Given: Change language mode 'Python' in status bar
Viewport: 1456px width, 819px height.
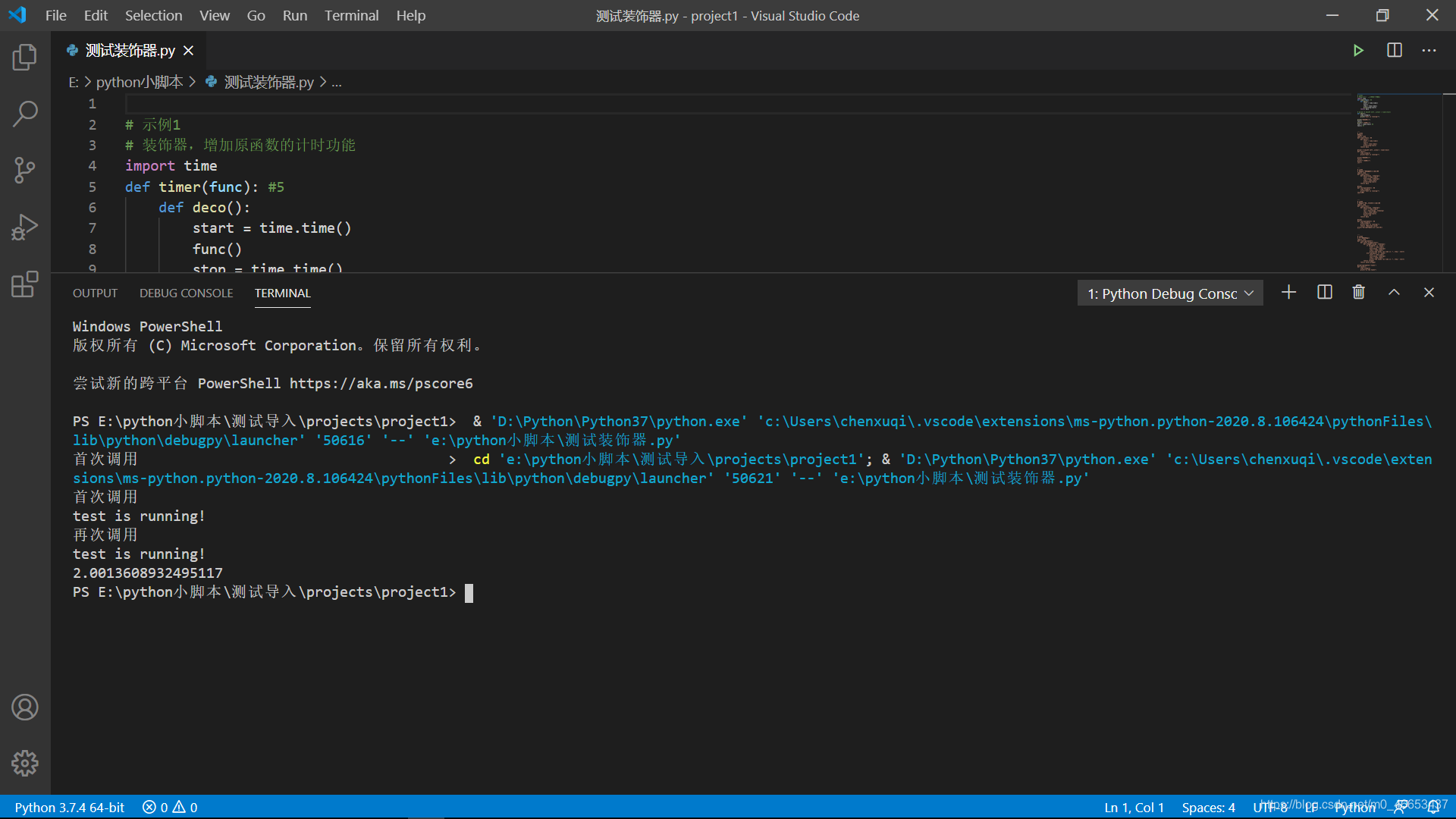Looking at the screenshot, I should [x=1355, y=808].
